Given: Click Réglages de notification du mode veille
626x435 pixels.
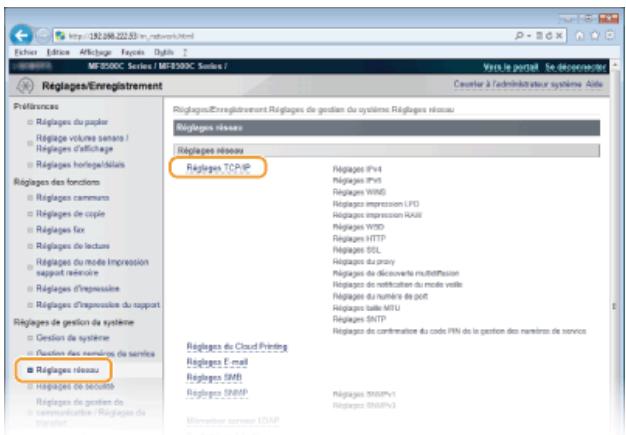Looking at the screenshot, I should point(397,285).
